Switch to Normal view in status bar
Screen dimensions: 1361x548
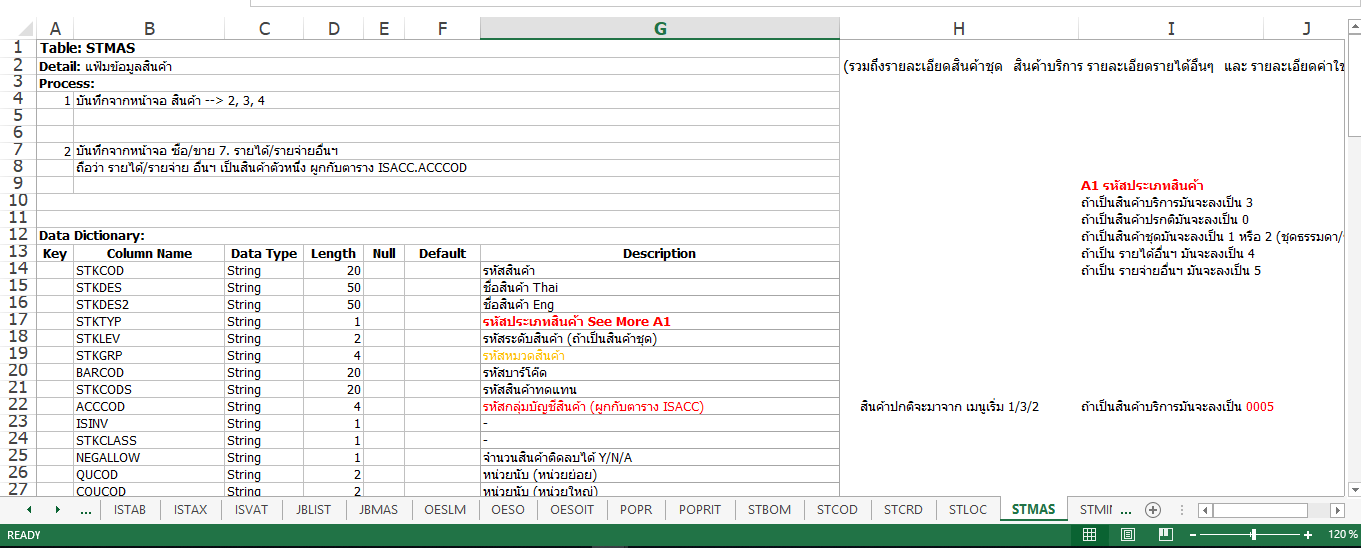point(1090,535)
